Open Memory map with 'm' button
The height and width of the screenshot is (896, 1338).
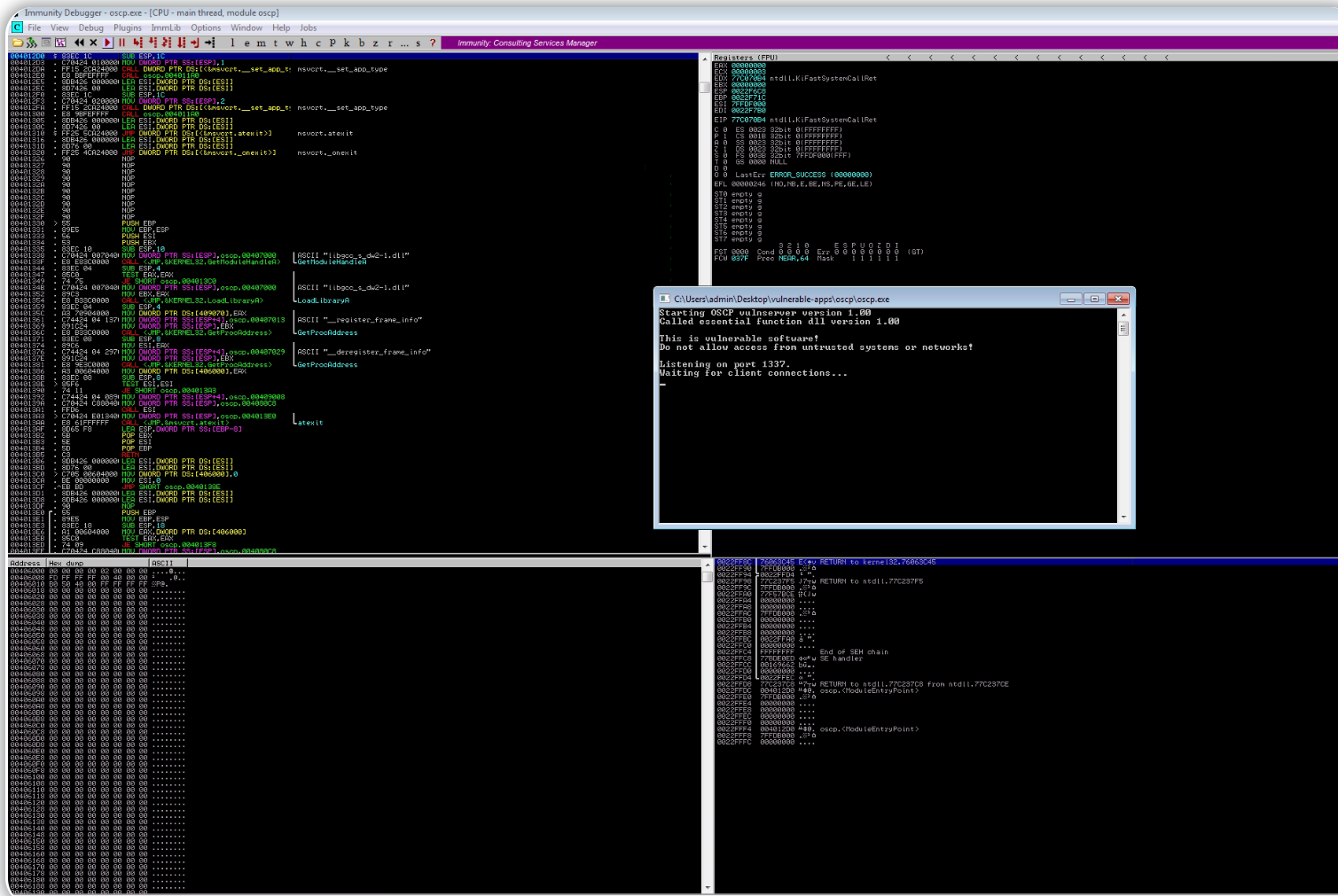coord(261,43)
